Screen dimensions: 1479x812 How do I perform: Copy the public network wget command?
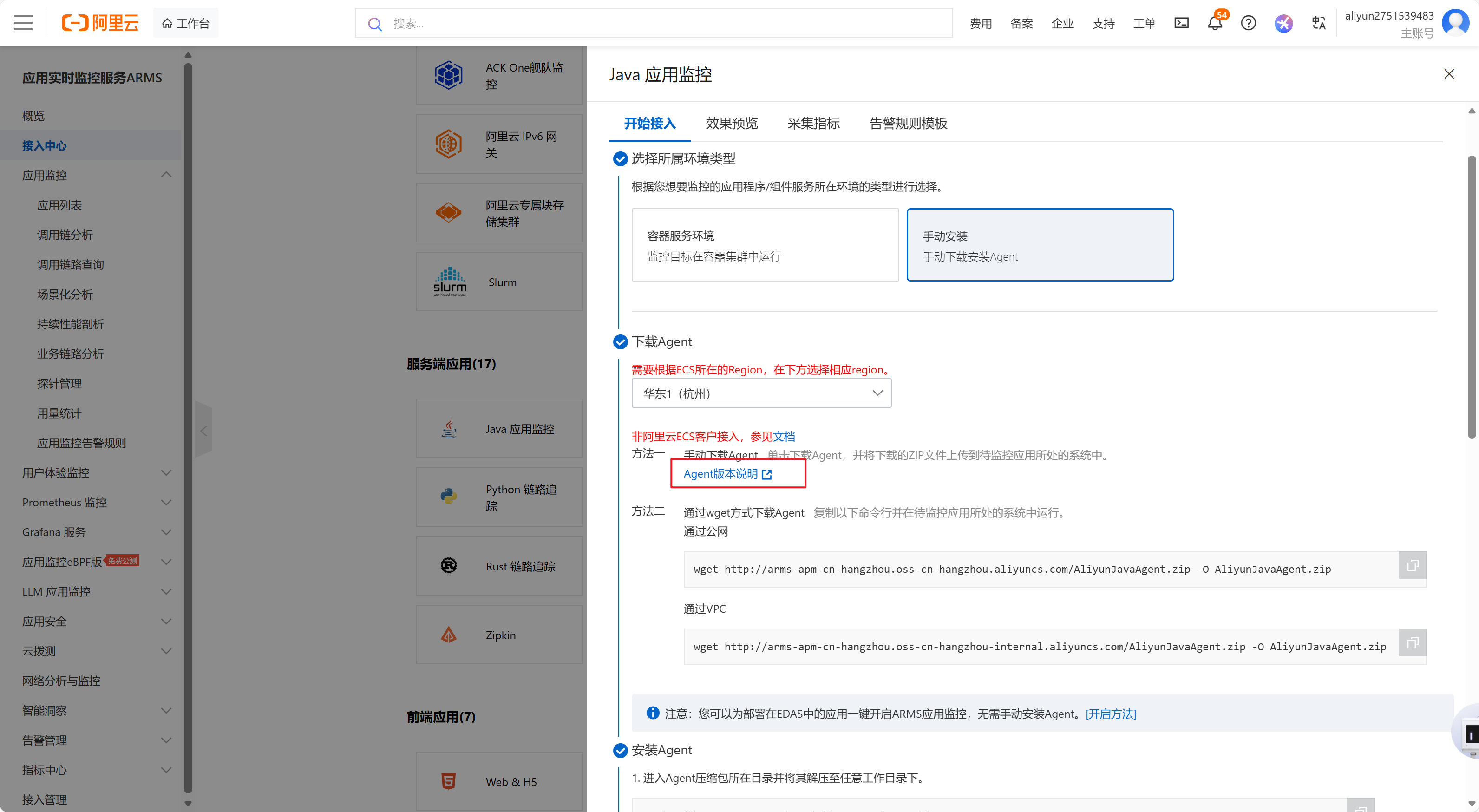click(x=1413, y=566)
